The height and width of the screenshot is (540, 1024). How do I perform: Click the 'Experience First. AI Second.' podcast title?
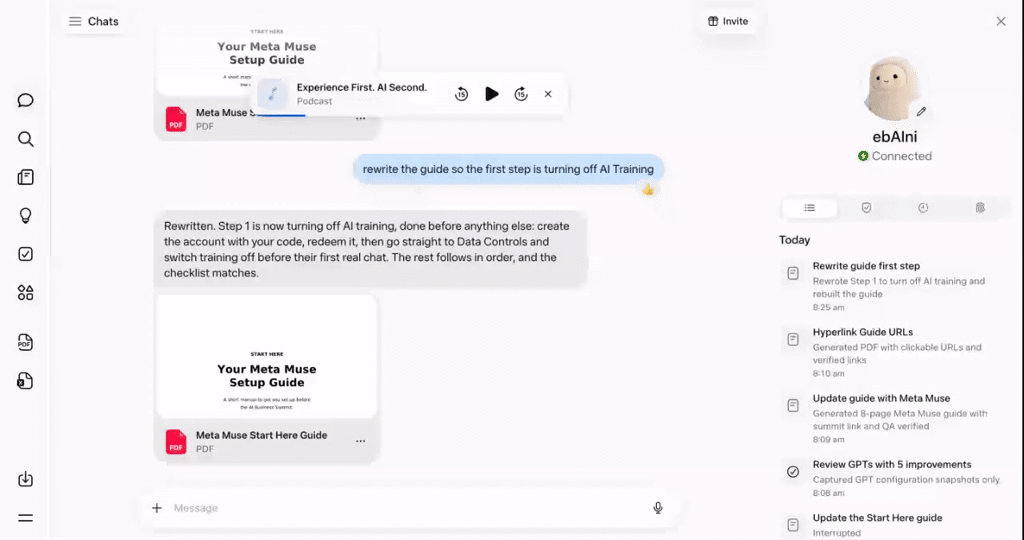pyautogui.click(x=361, y=87)
